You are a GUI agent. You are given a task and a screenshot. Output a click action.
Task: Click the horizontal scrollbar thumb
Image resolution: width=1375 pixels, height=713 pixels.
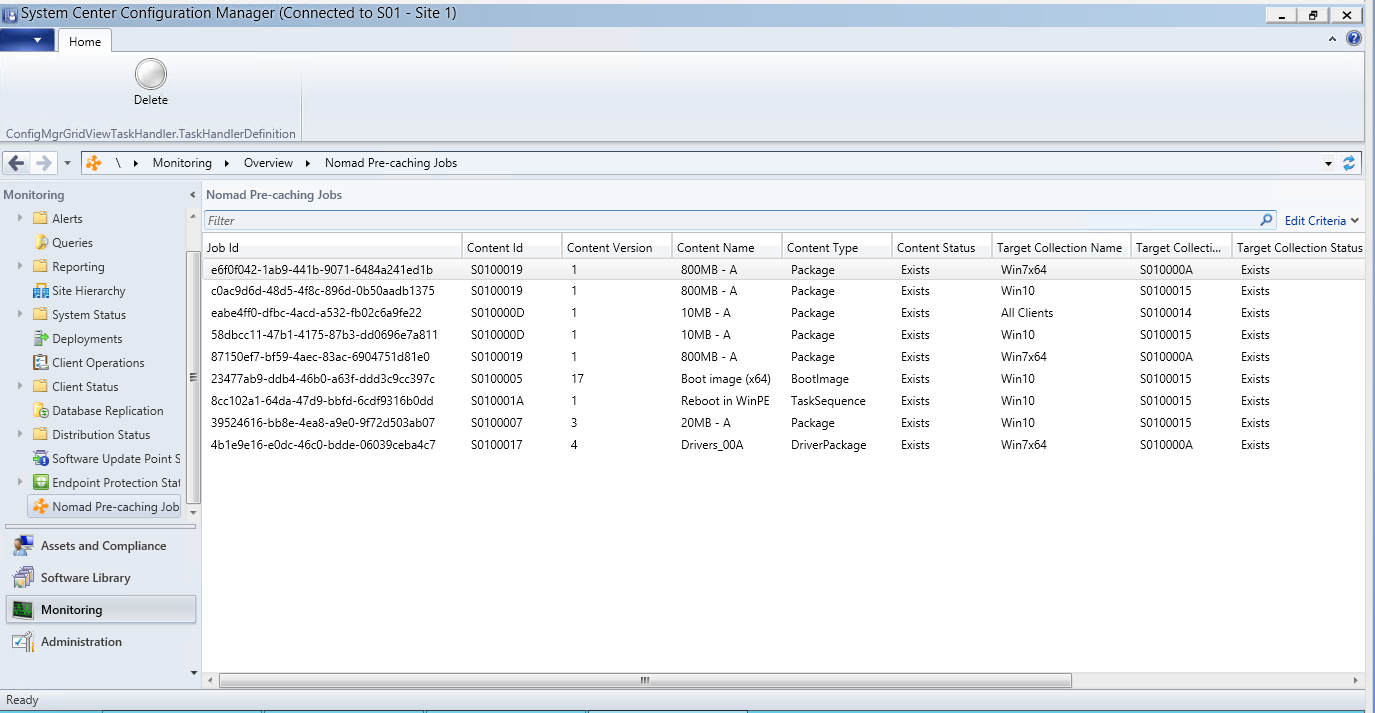645,681
